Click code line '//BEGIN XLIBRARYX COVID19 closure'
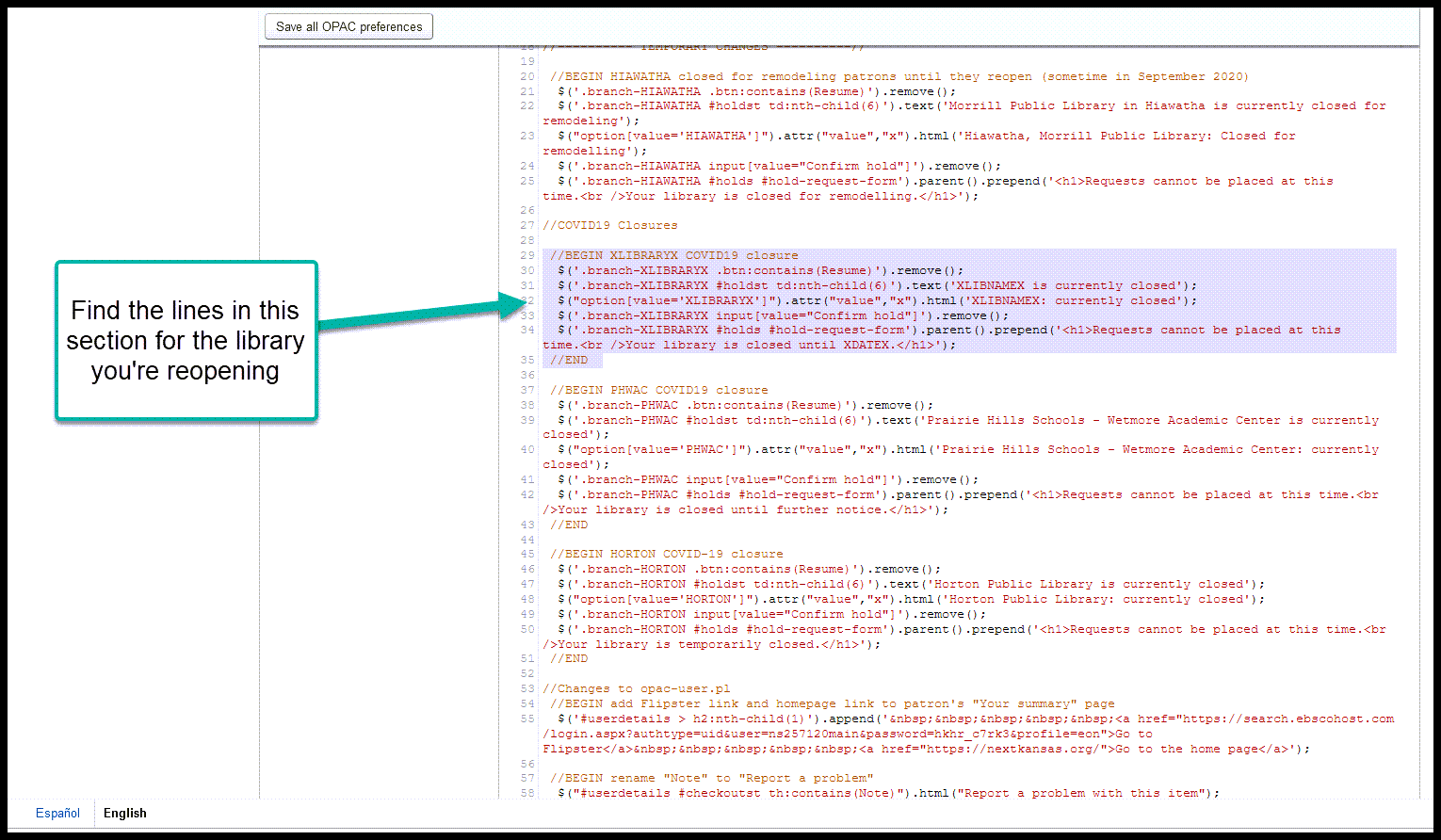 673,255
